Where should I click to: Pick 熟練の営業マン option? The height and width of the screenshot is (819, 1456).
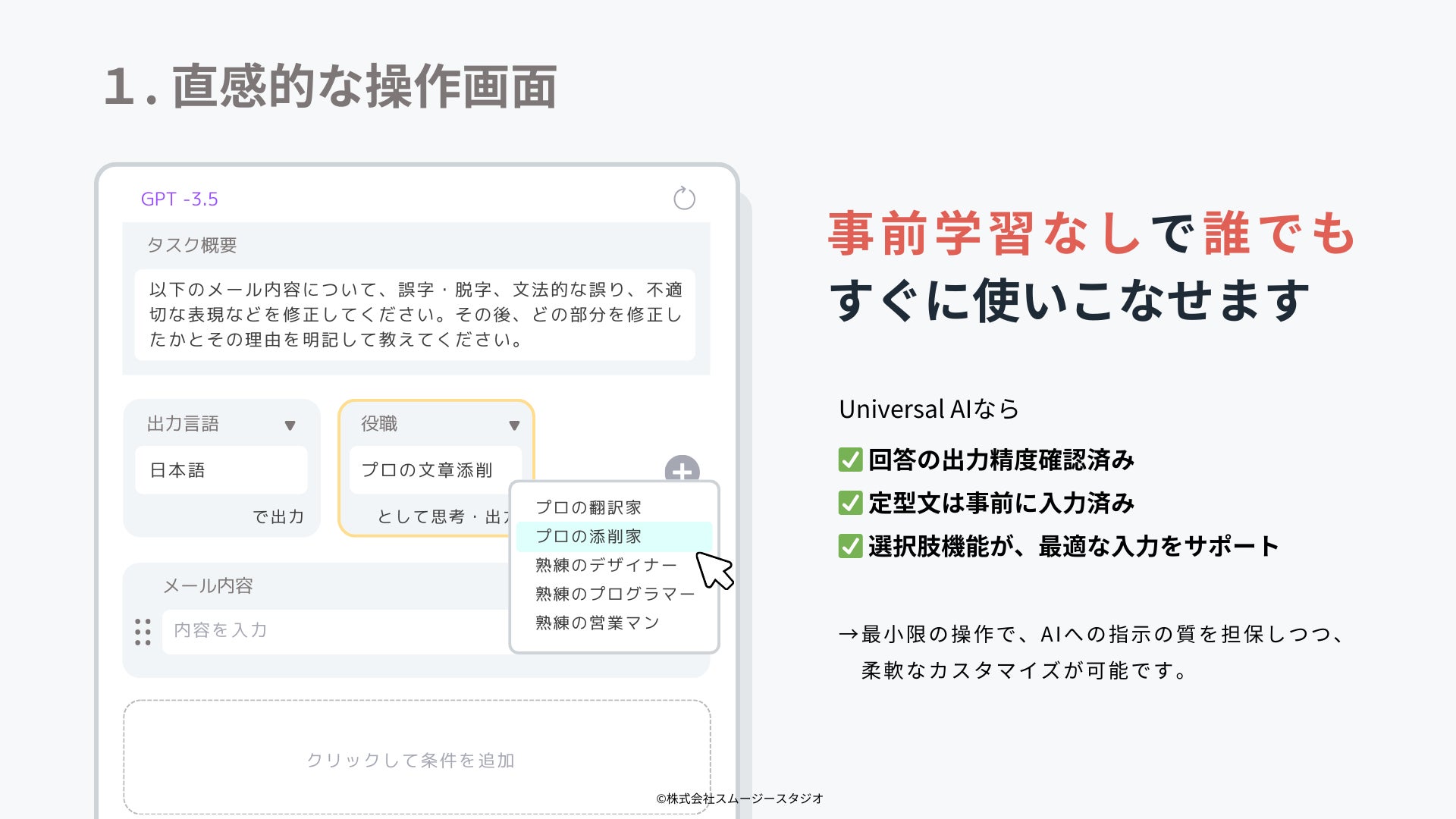pyautogui.click(x=598, y=623)
